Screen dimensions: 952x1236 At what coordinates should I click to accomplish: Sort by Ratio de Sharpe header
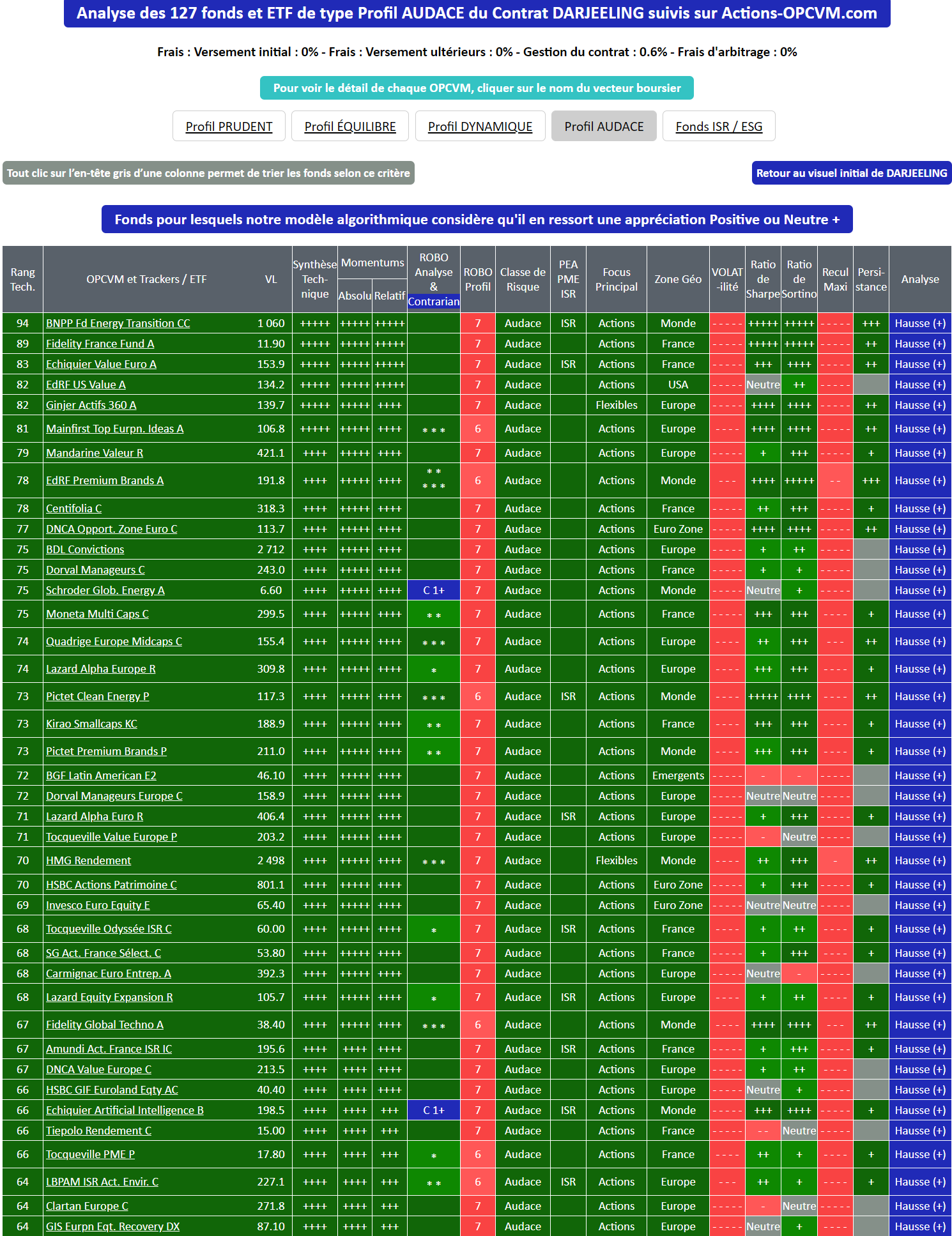[763, 279]
